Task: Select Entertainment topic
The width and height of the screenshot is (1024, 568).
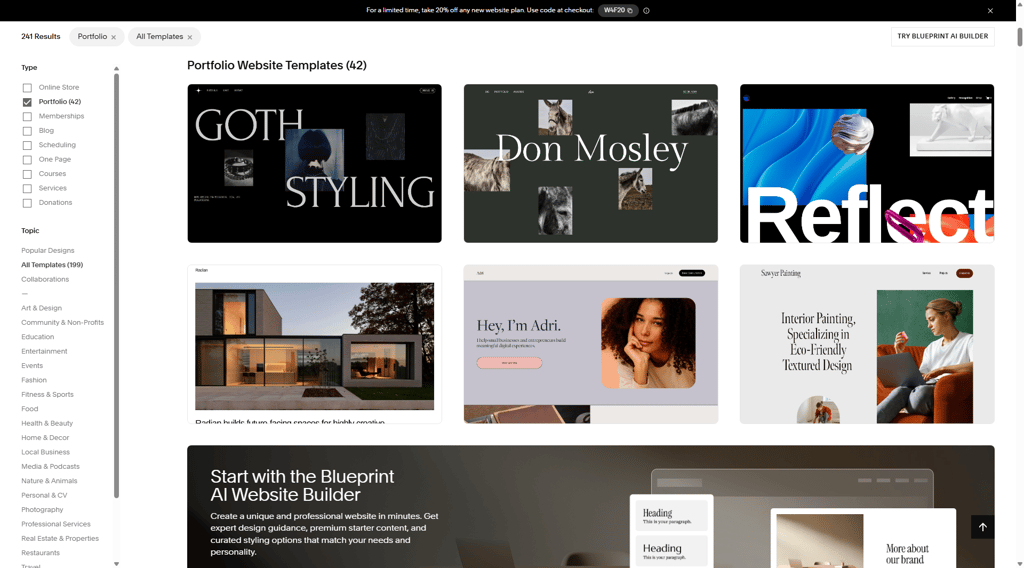Action: 44,351
